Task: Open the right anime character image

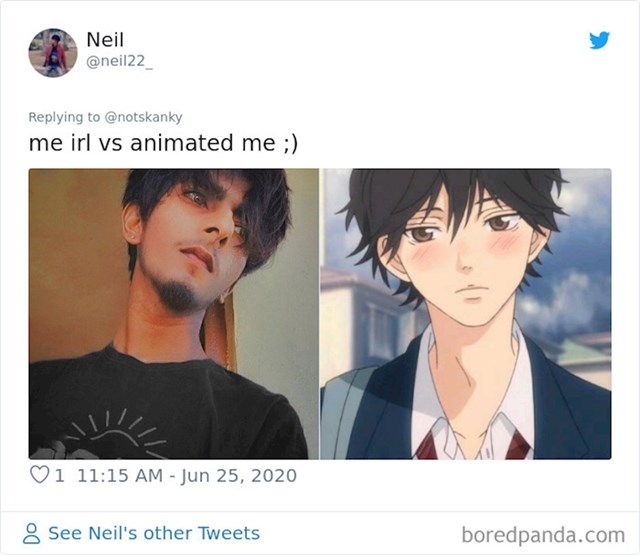Action: [x=466, y=314]
